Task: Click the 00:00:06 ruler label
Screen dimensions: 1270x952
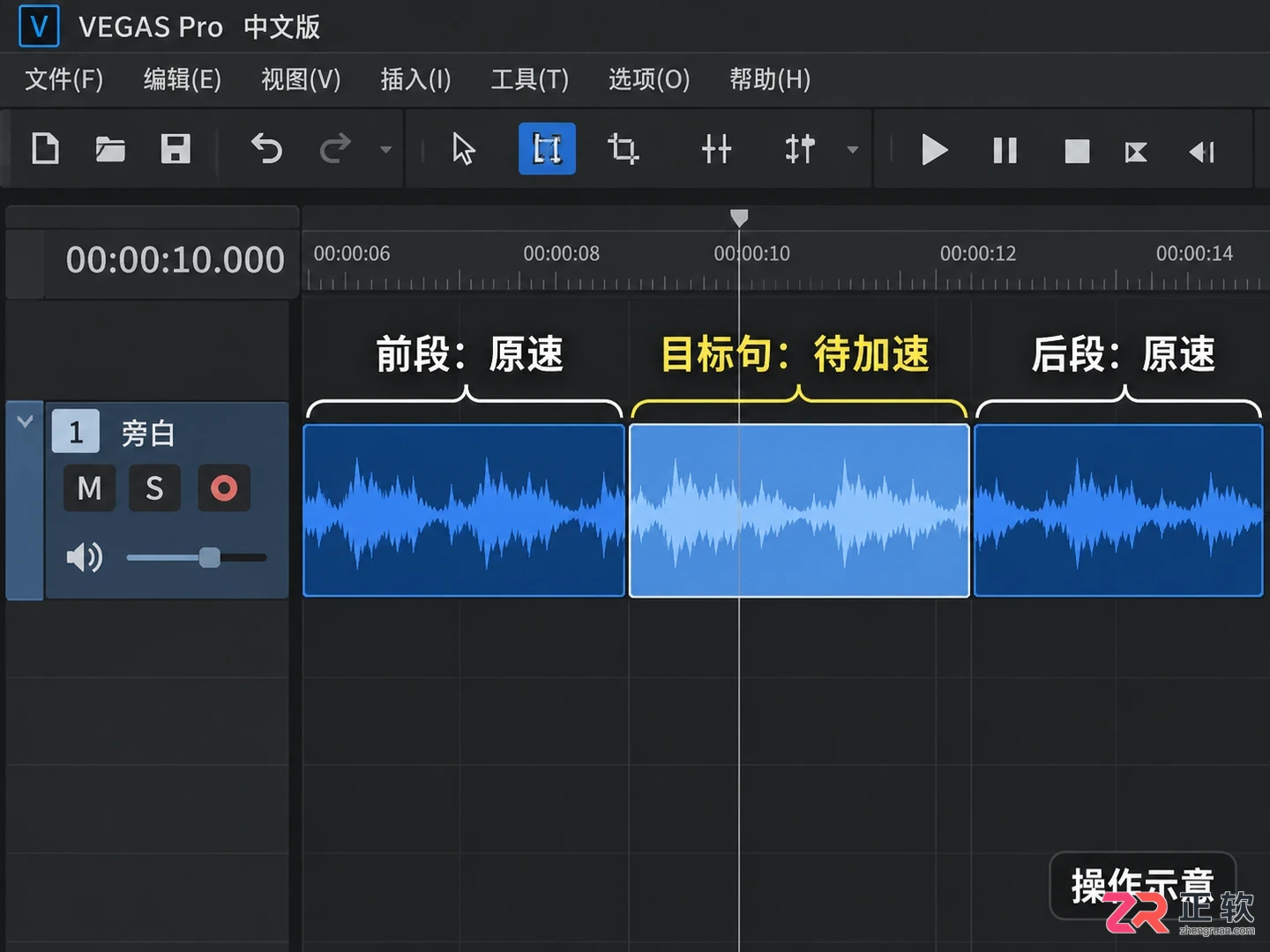Action: (x=352, y=254)
